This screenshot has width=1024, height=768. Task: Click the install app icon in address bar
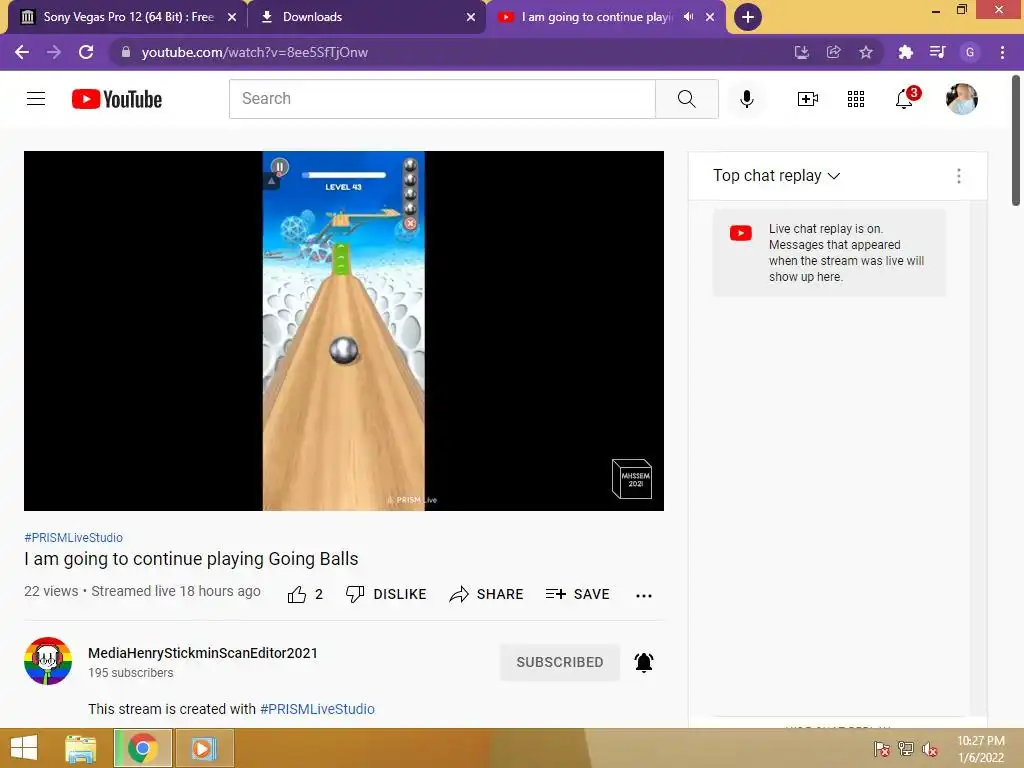801,52
